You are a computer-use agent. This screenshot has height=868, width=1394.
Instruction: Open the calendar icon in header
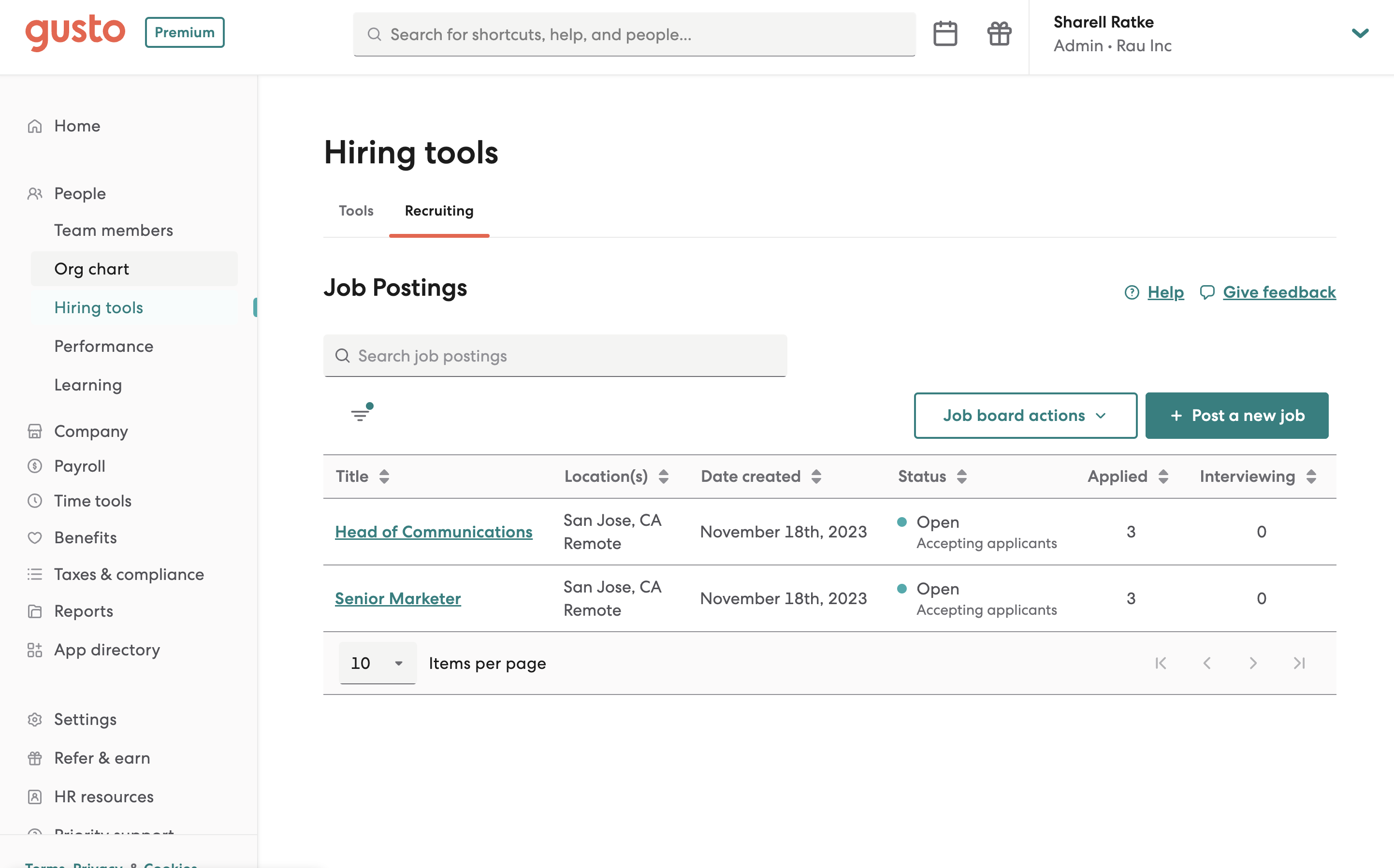945,33
